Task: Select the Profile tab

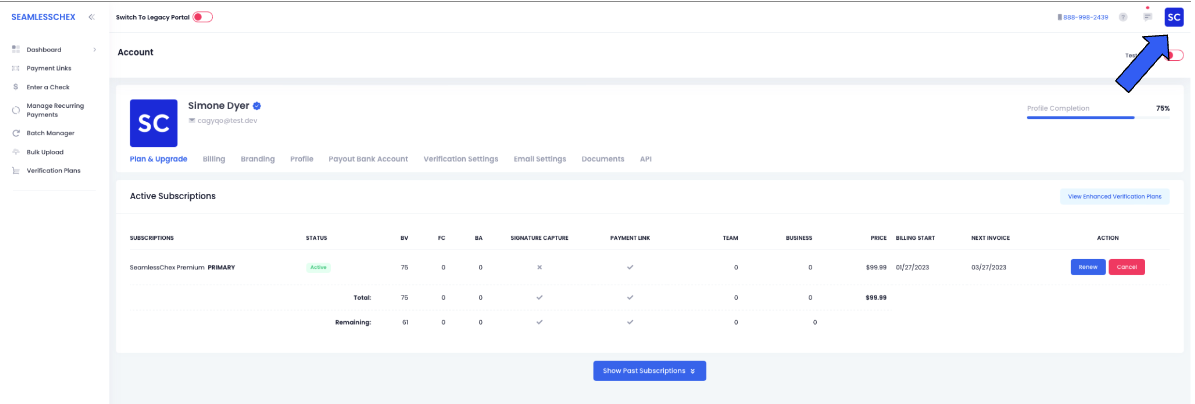Action: [302, 159]
